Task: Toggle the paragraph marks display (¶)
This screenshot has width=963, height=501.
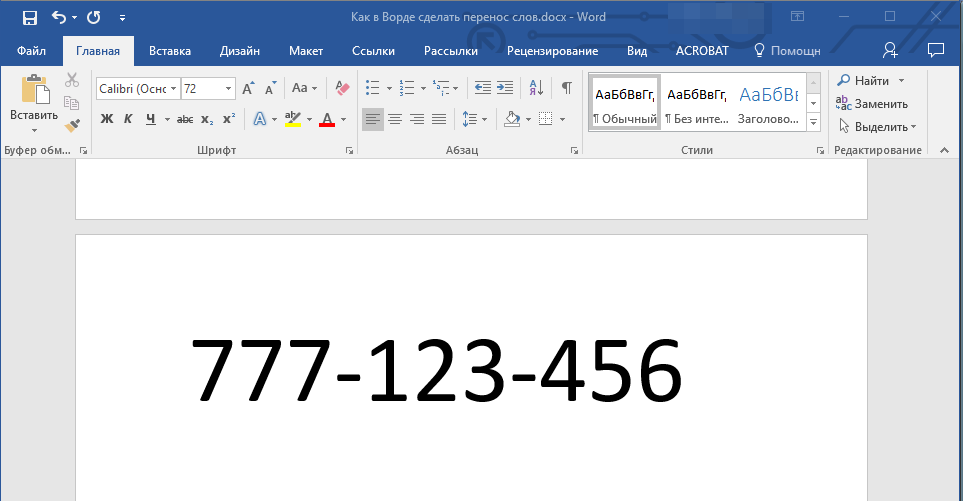Action: (567, 88)
